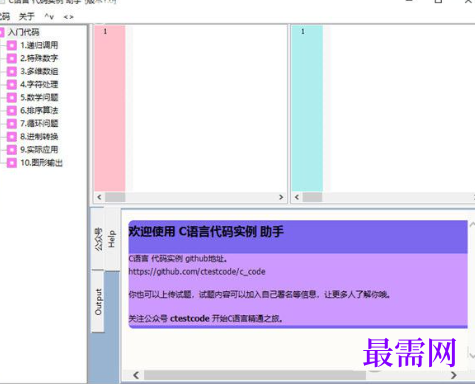Select 3.多维数组 in the tree

click(39, 71)
